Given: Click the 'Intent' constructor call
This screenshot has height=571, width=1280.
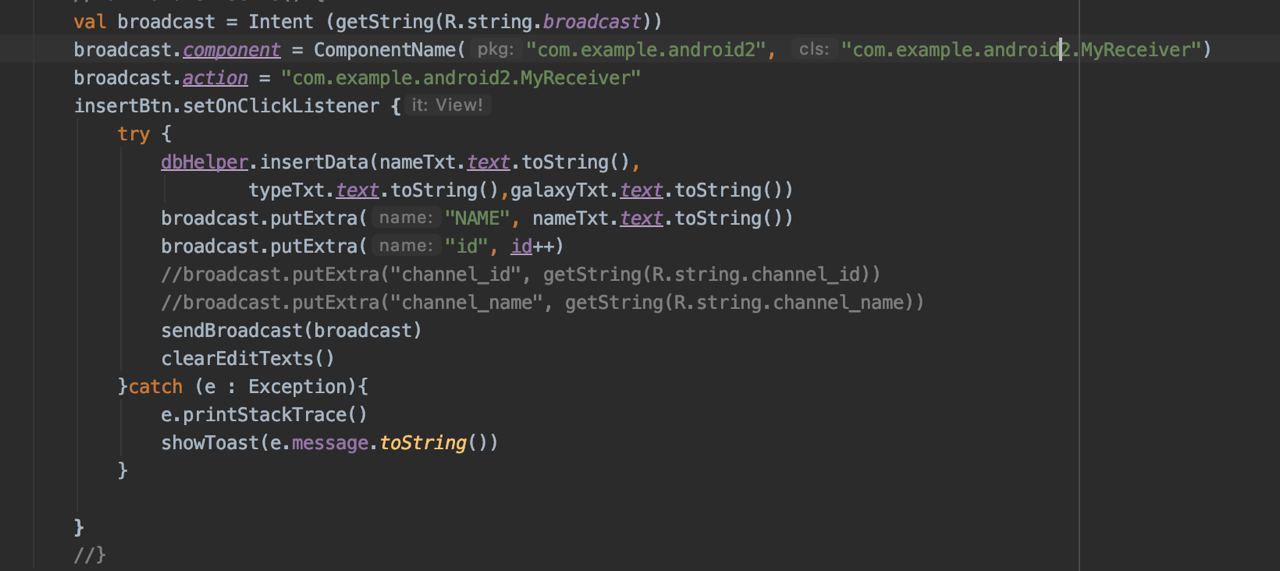Looking at the screenshot, I should coord(280,21).
